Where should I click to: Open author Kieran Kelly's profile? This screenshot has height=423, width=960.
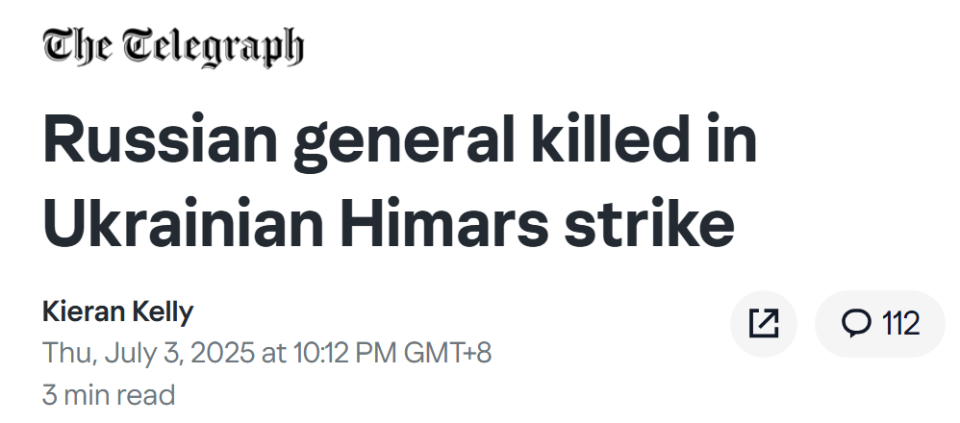pyautogui.click(x=118, y=312)
